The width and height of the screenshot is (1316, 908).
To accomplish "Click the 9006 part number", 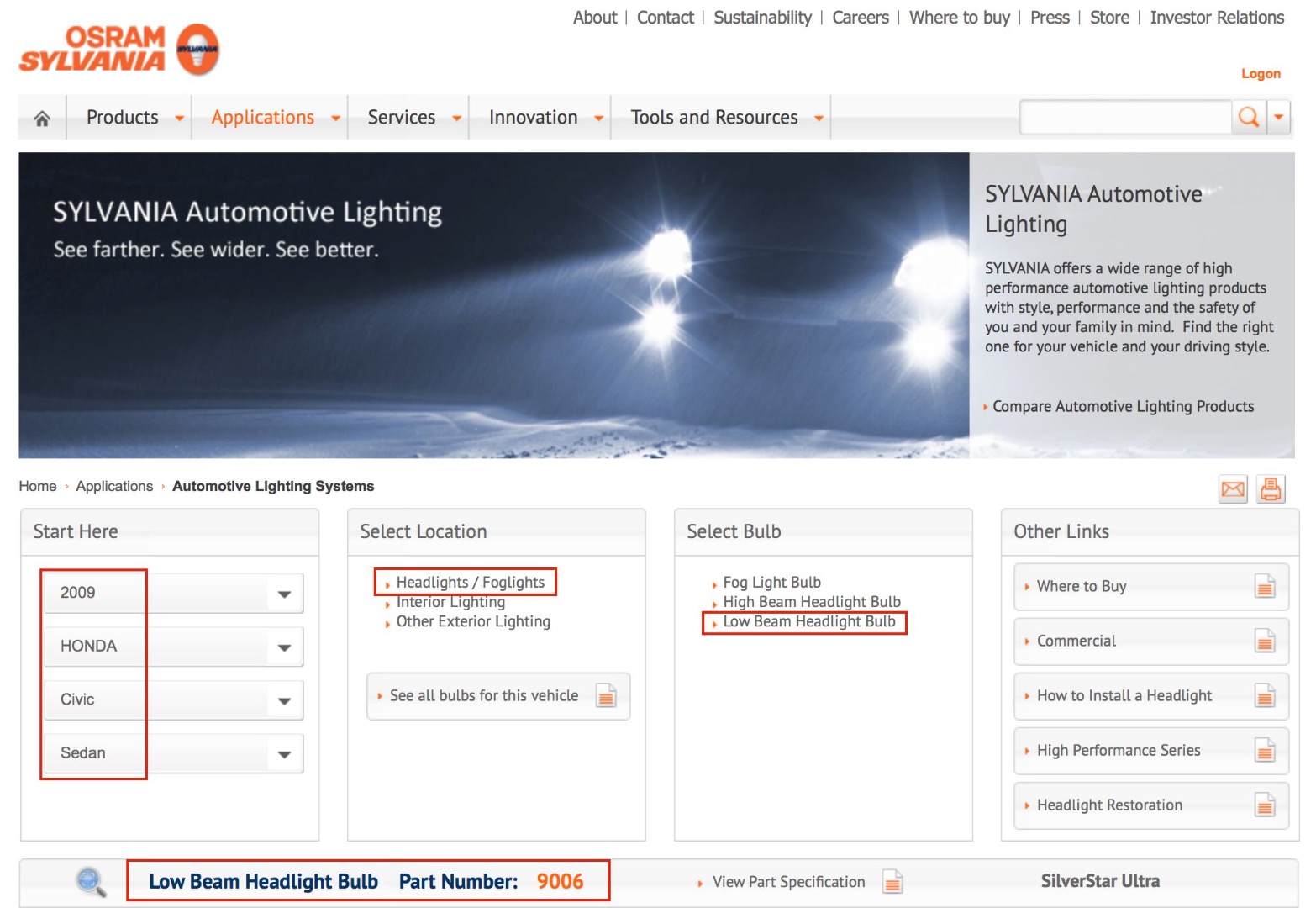I will coord(560,881).
